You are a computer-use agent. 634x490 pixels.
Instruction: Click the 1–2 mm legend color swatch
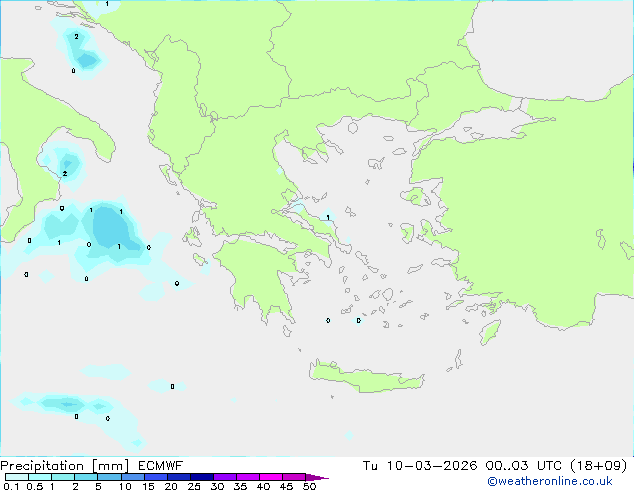pos(63,477)
